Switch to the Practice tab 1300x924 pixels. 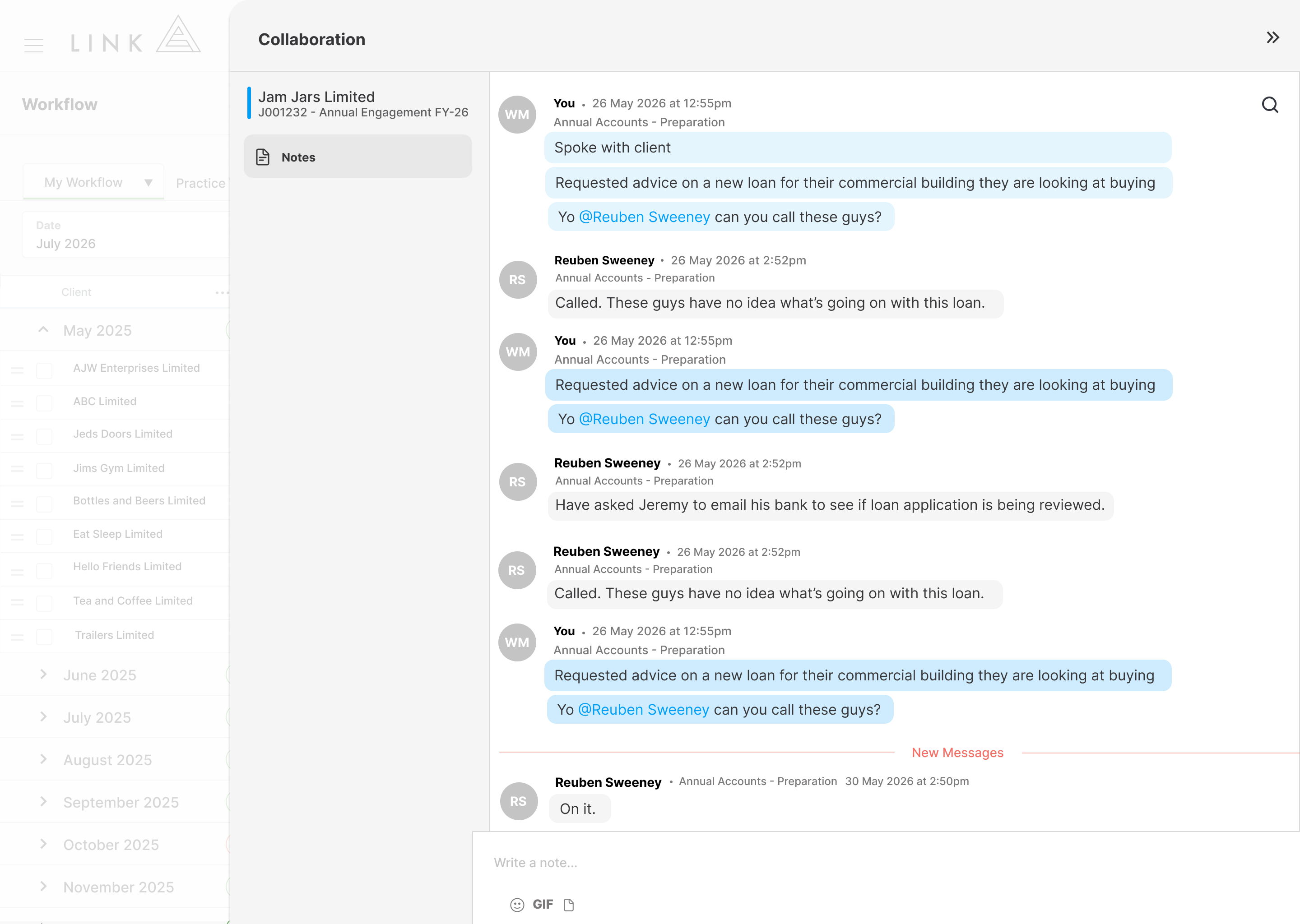(200, 183)
